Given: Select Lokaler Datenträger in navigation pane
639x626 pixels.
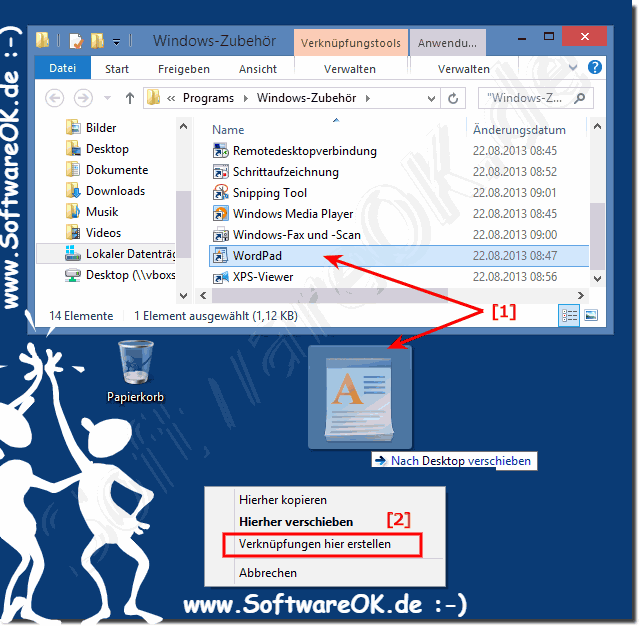Looking at the screenshot, I should (x=107, y=254).
